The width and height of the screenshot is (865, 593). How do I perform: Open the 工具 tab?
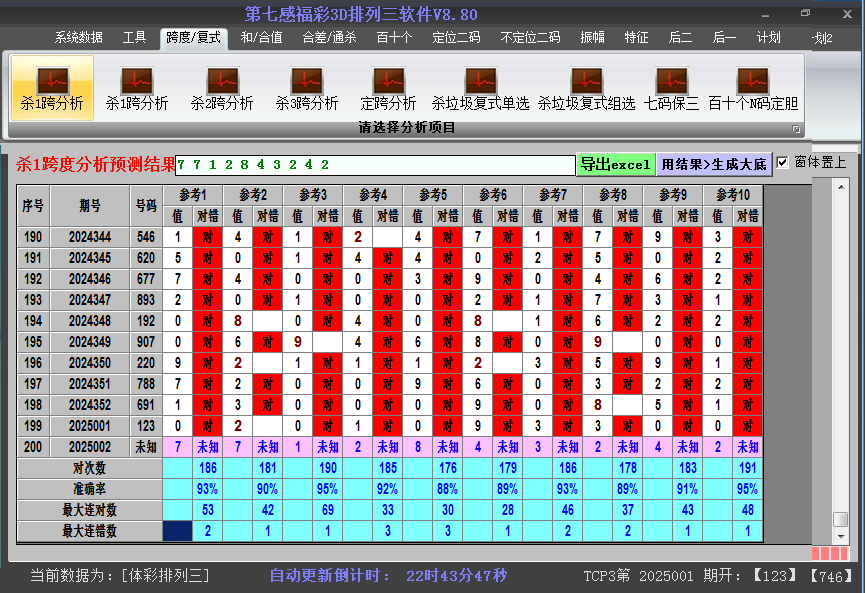point(134,38)
